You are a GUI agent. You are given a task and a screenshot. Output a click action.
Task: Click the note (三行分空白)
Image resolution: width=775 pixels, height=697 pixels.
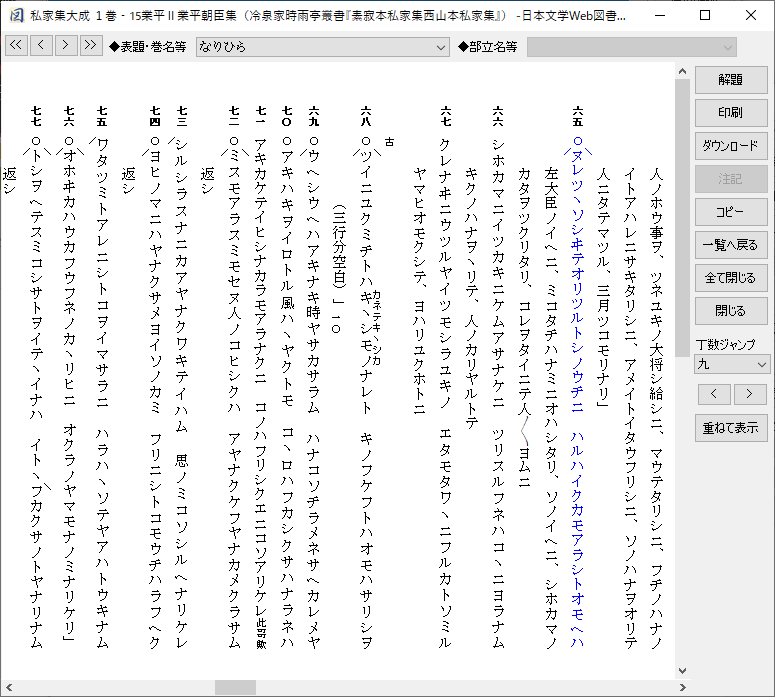click(339, 248)
